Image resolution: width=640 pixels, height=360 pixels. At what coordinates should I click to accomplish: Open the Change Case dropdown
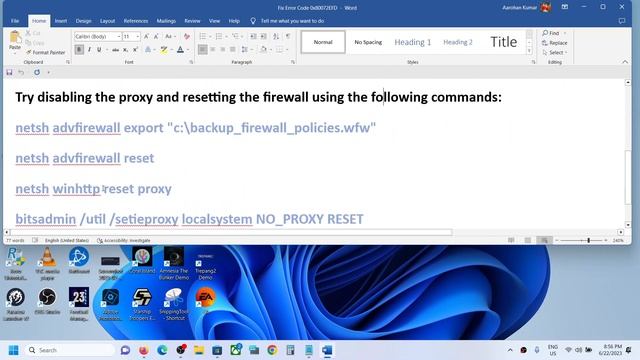click(x=170, y=36)
